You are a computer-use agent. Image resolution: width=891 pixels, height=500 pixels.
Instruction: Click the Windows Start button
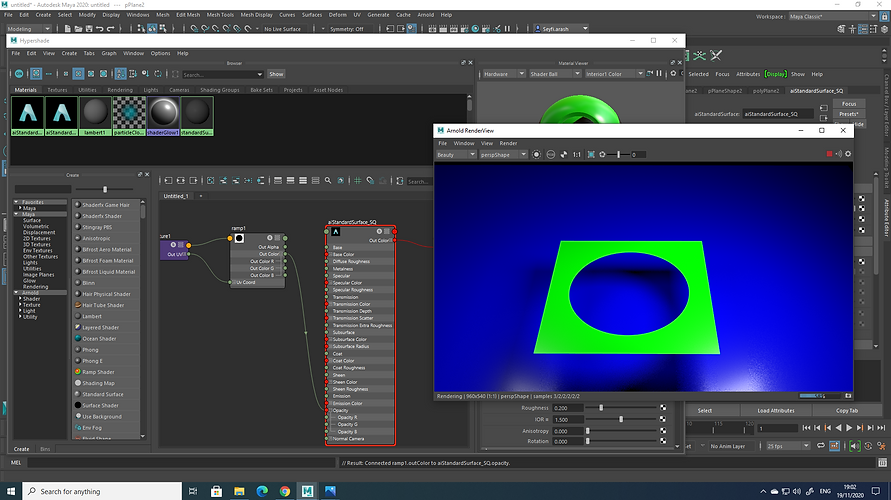[11, 491]
